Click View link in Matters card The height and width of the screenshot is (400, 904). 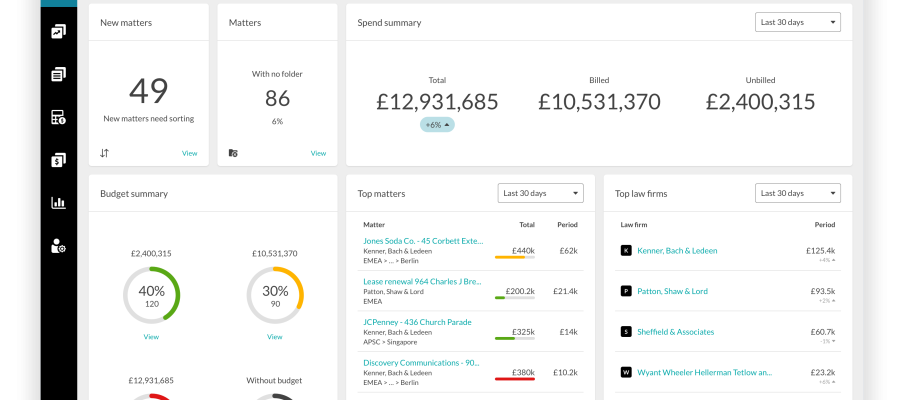318,153
